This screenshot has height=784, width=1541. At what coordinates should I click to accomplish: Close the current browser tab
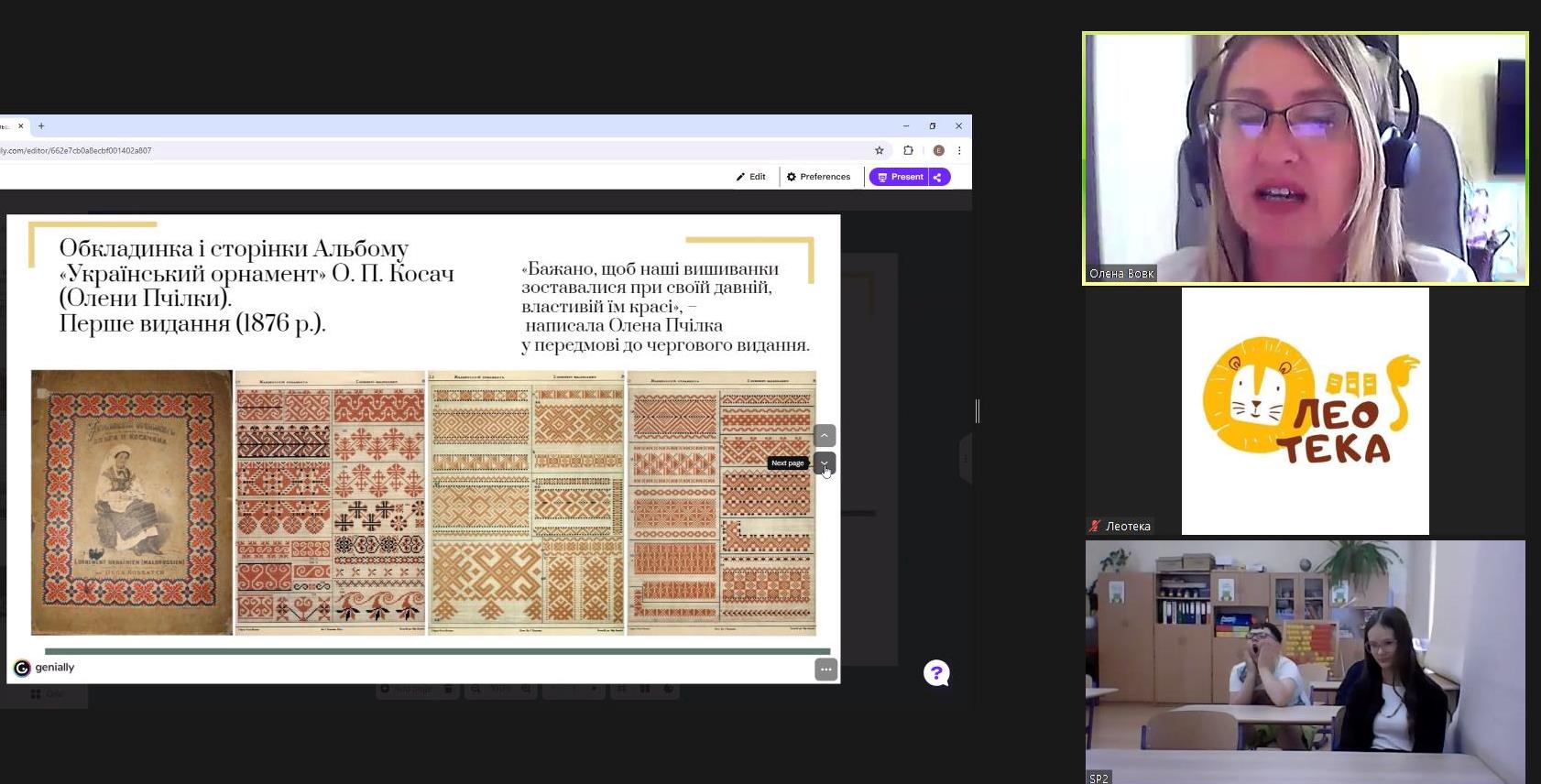pyautogui.click(x=21, y=125)
